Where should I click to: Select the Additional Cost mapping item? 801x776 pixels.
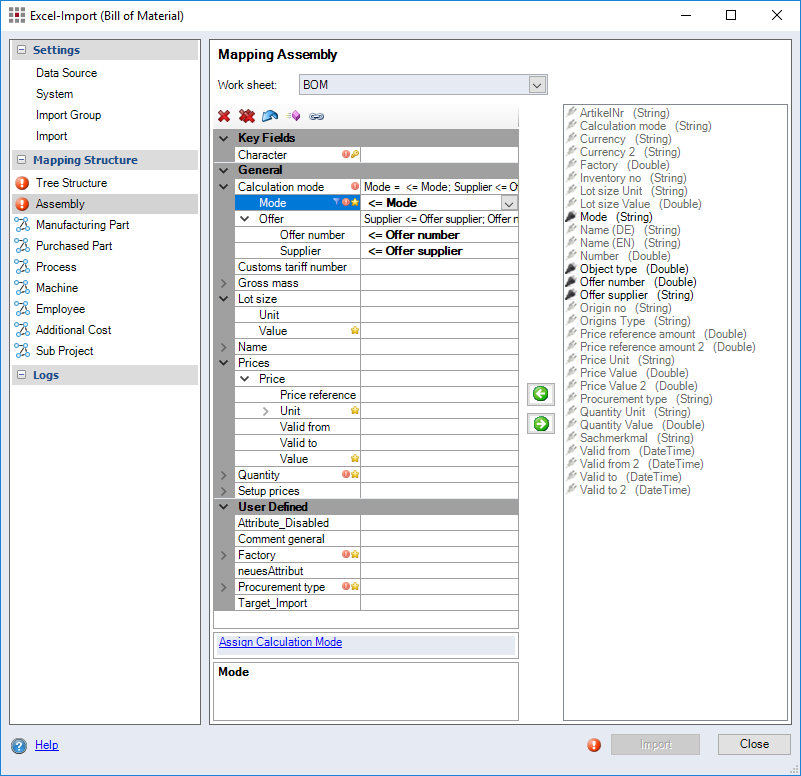(x=74, y=330)
